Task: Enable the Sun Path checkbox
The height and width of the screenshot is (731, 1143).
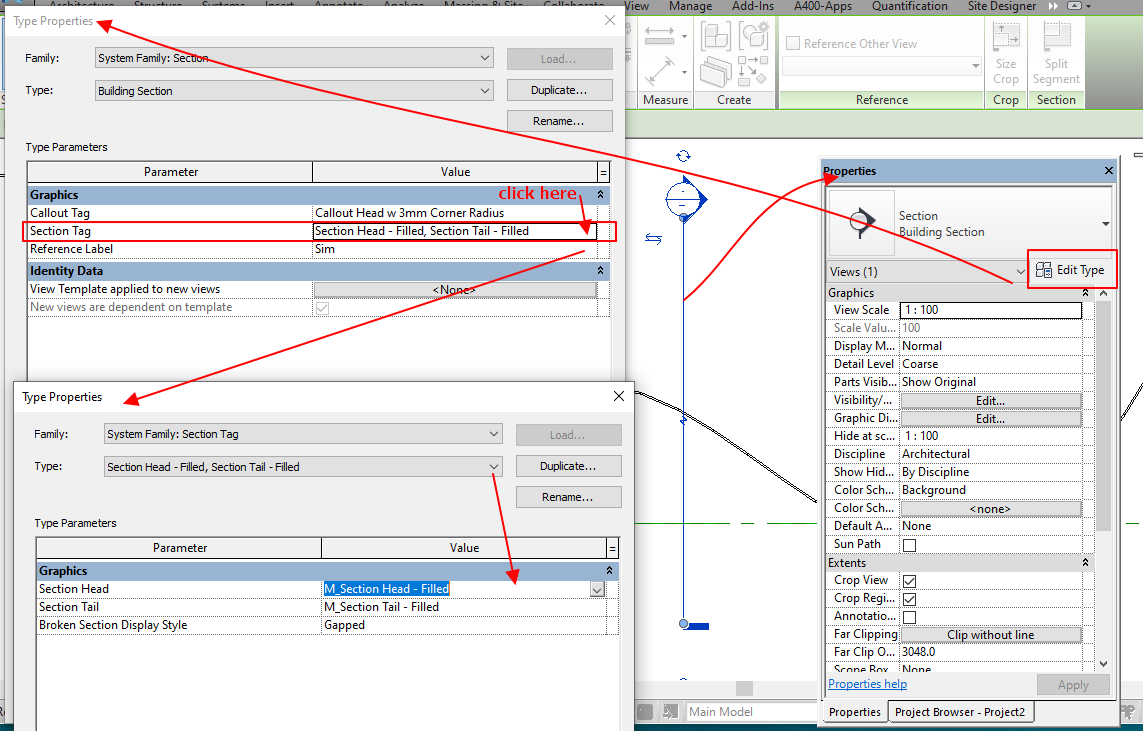Action: tap(909, 544)
